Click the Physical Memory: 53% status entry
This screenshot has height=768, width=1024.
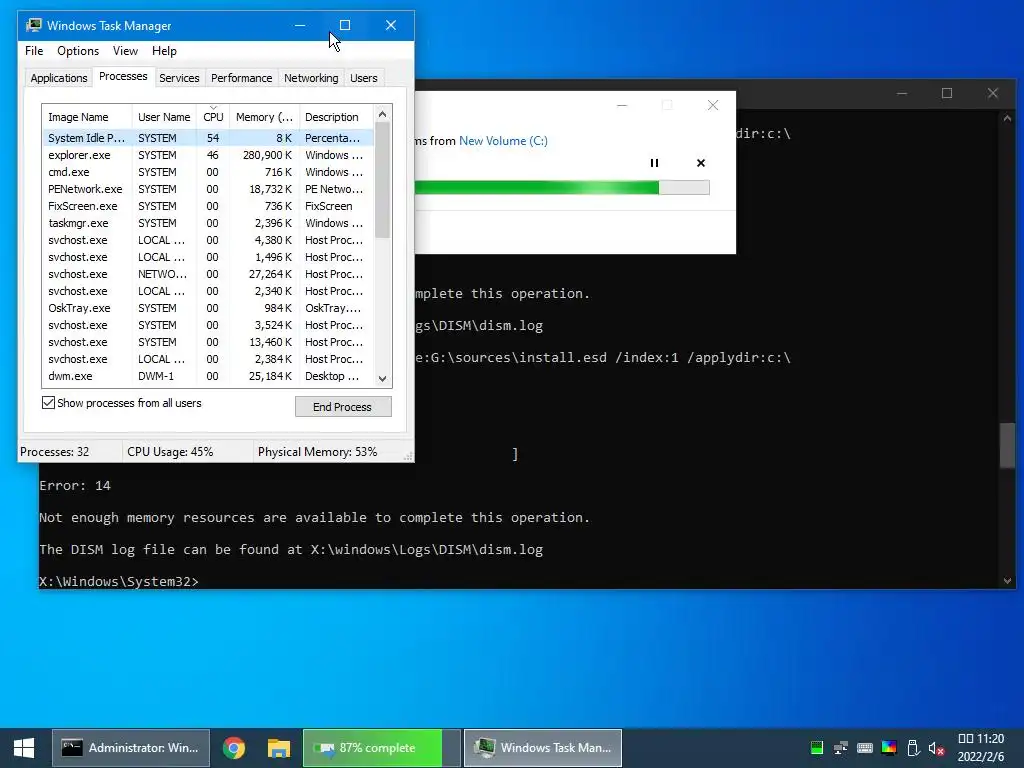(317, 452)
